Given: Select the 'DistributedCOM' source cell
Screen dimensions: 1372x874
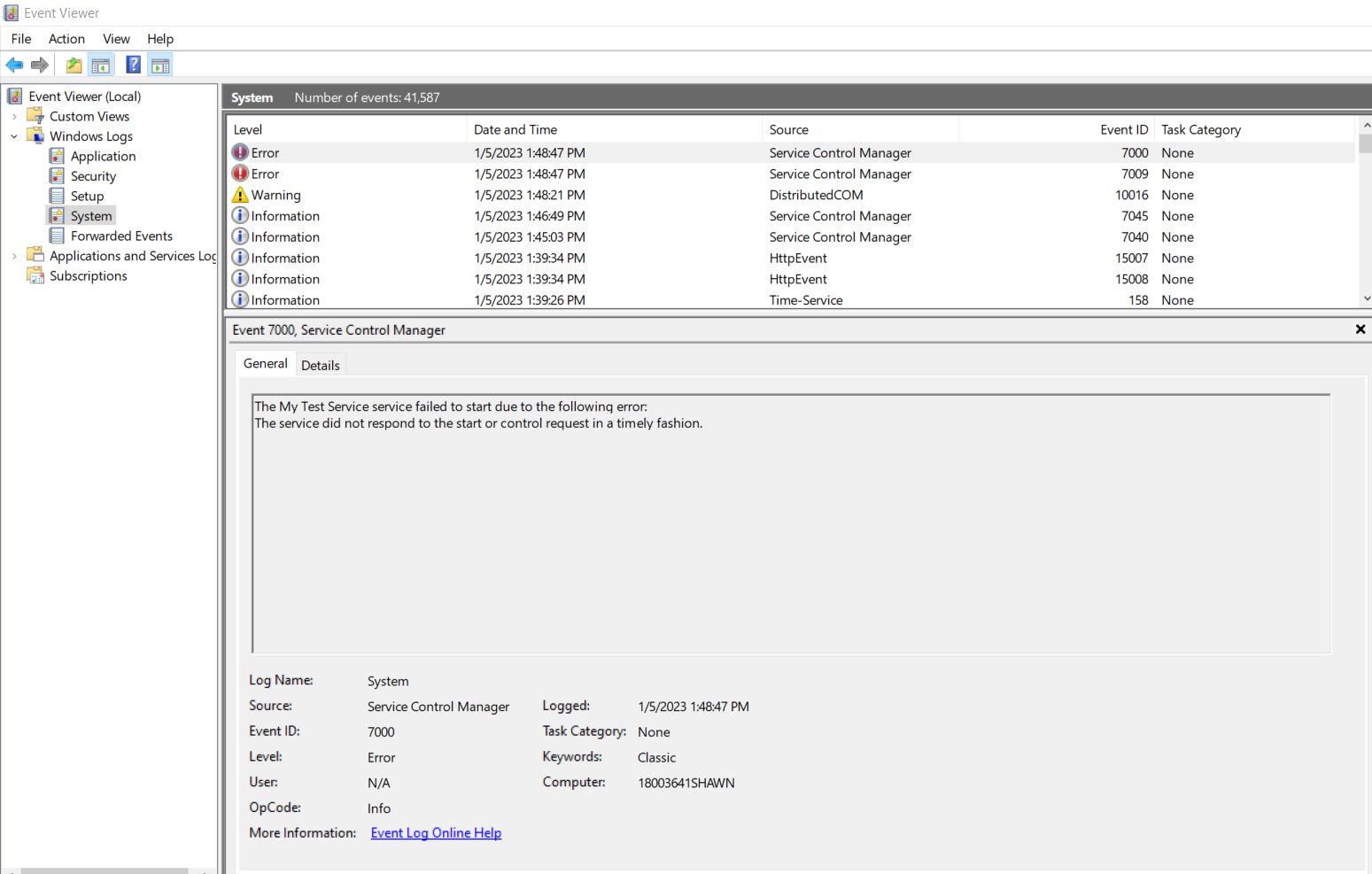Looking at the screenshot, I should pos(816,195).
